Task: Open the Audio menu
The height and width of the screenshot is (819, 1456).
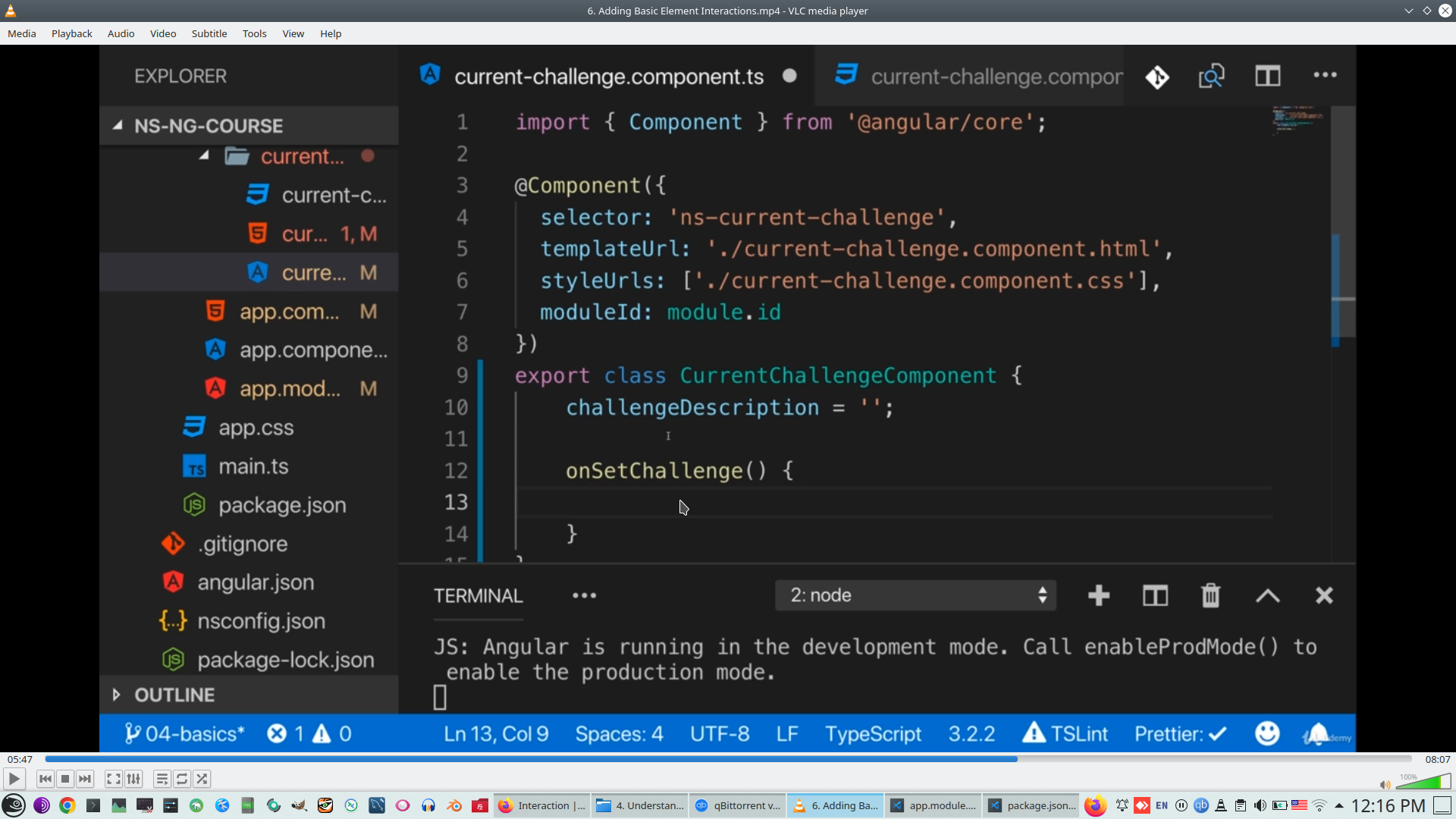Action: click(x=121, y=33)
